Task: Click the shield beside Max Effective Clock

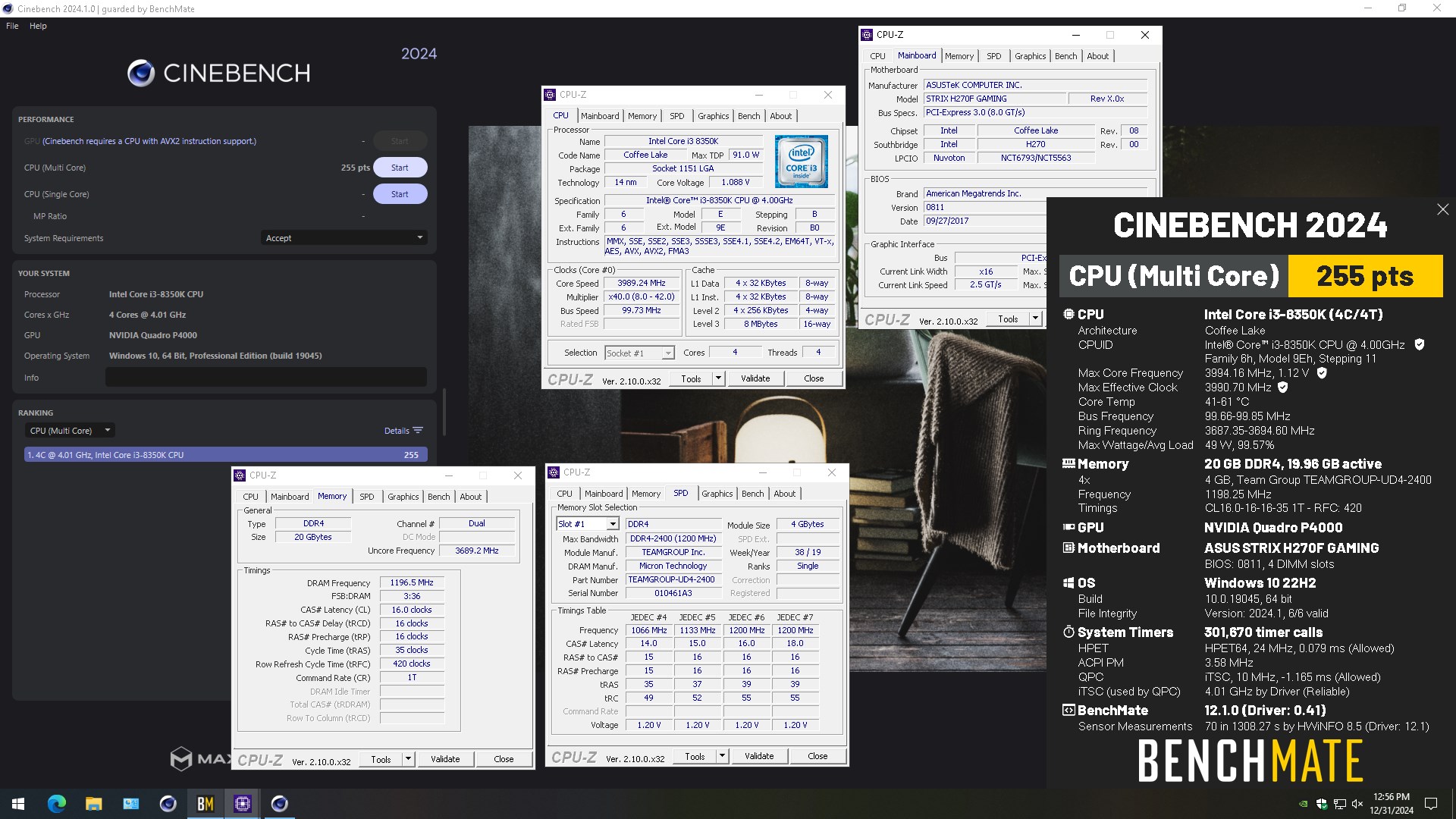Action: point(1283,388)
